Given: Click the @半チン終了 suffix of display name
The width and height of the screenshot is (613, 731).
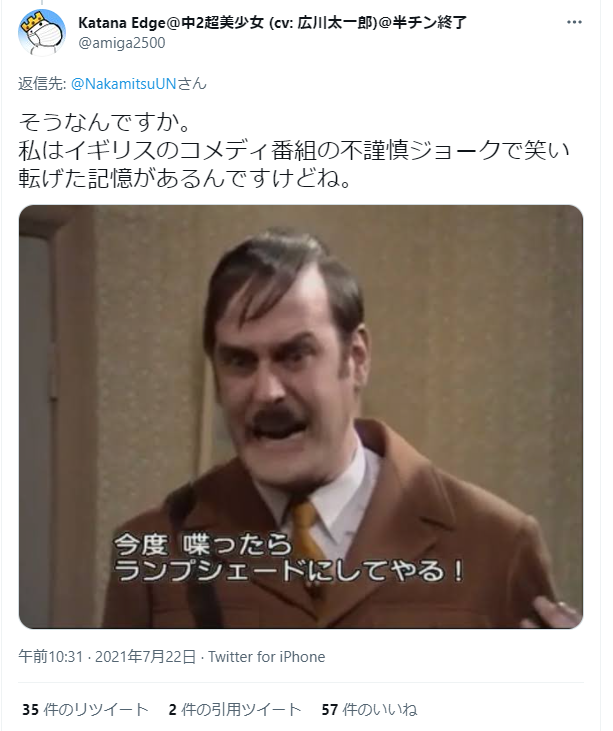Looking at the screenshot, I should tap(421, 22).
